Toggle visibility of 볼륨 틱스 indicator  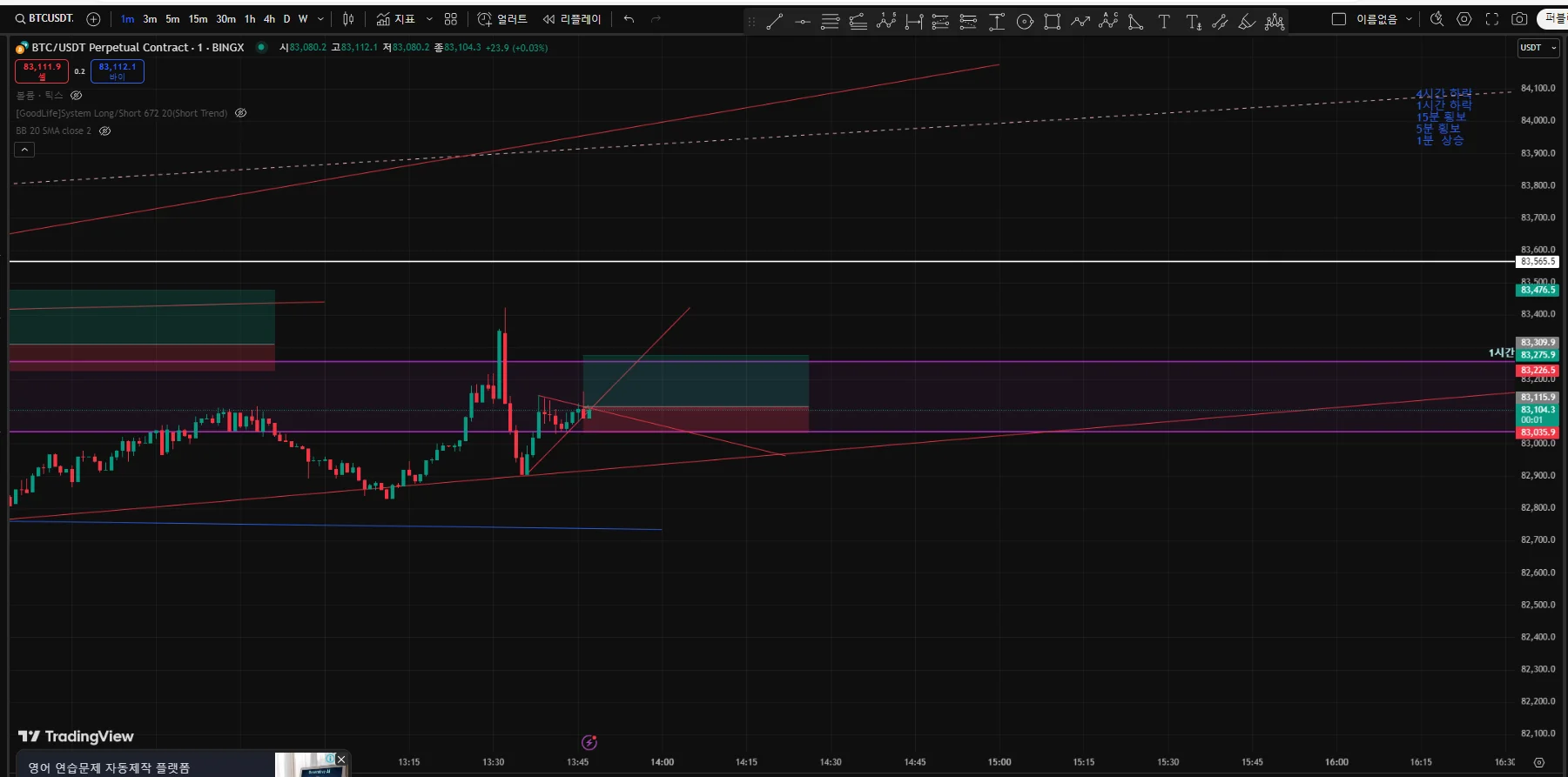[77, 95]
